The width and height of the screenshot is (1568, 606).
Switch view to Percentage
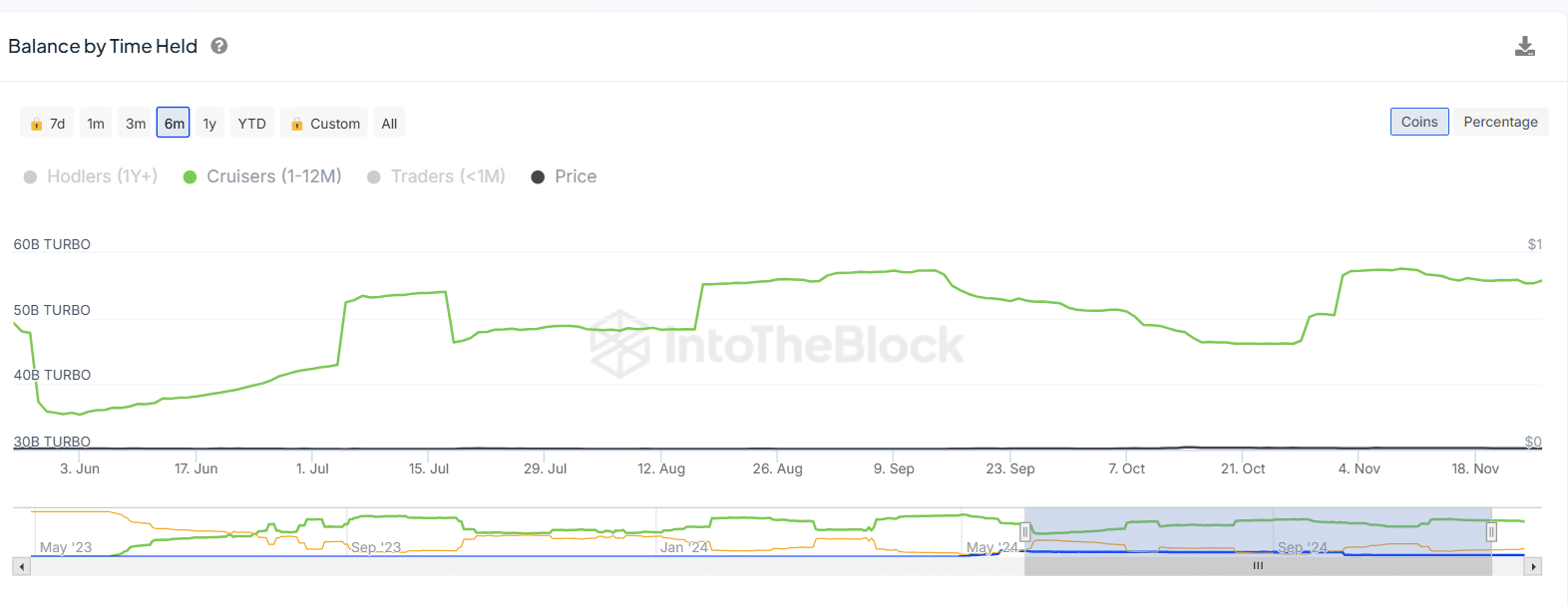coord(1500,122)
